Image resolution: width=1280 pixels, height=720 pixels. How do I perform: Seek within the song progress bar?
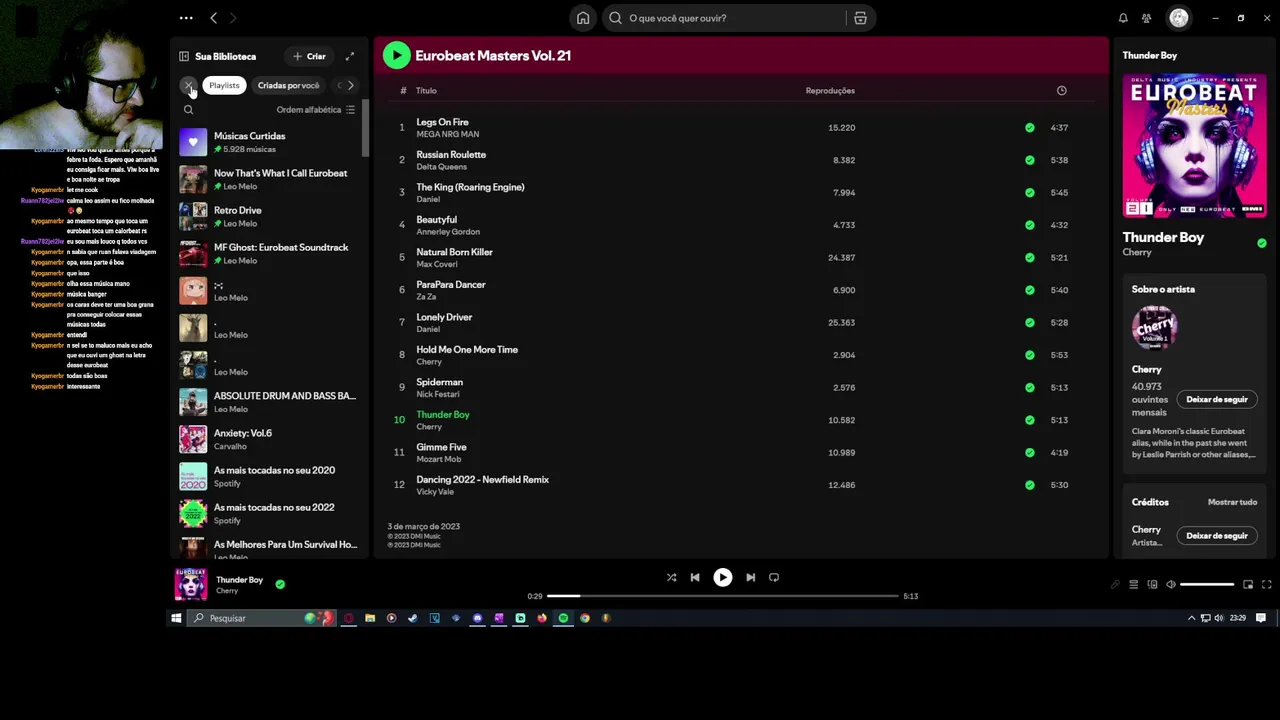(x=722, y=596)
